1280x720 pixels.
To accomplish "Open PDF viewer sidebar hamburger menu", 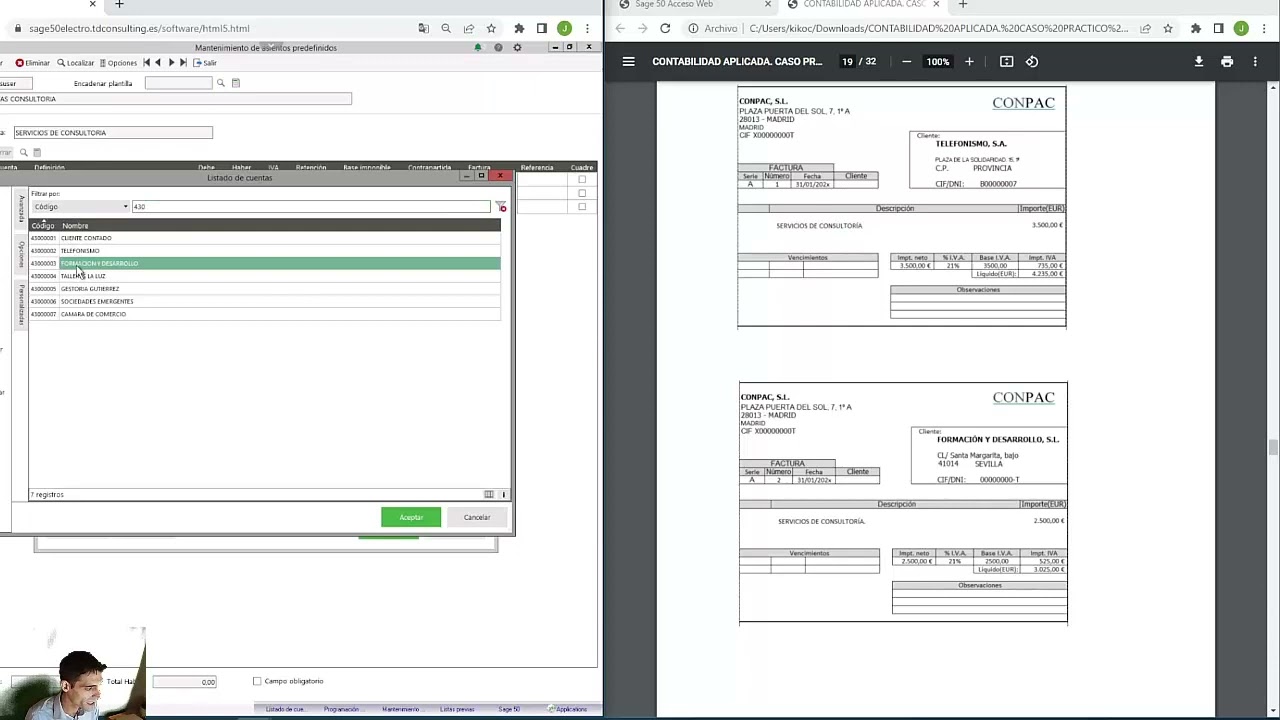I will (628, 62).
